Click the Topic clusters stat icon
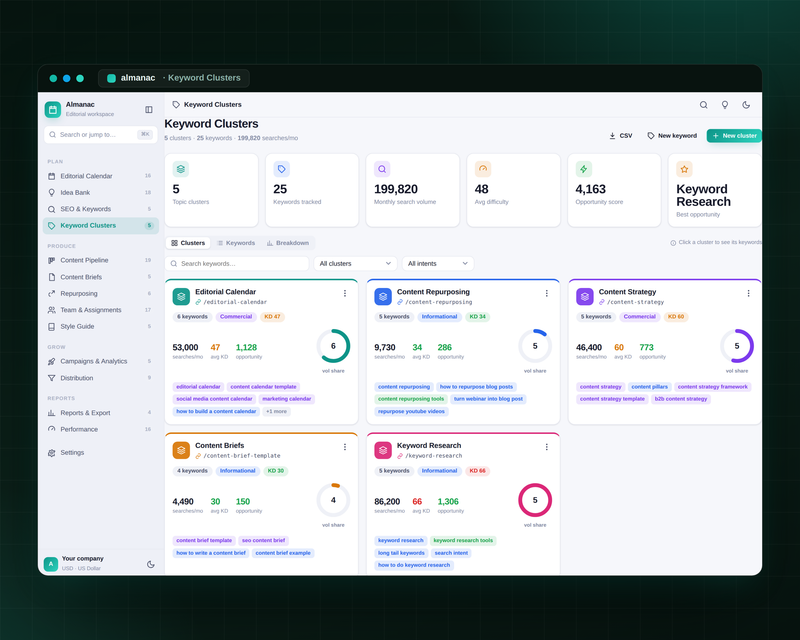The height and width of the screenshot is (640, 800). pos(181,169)
